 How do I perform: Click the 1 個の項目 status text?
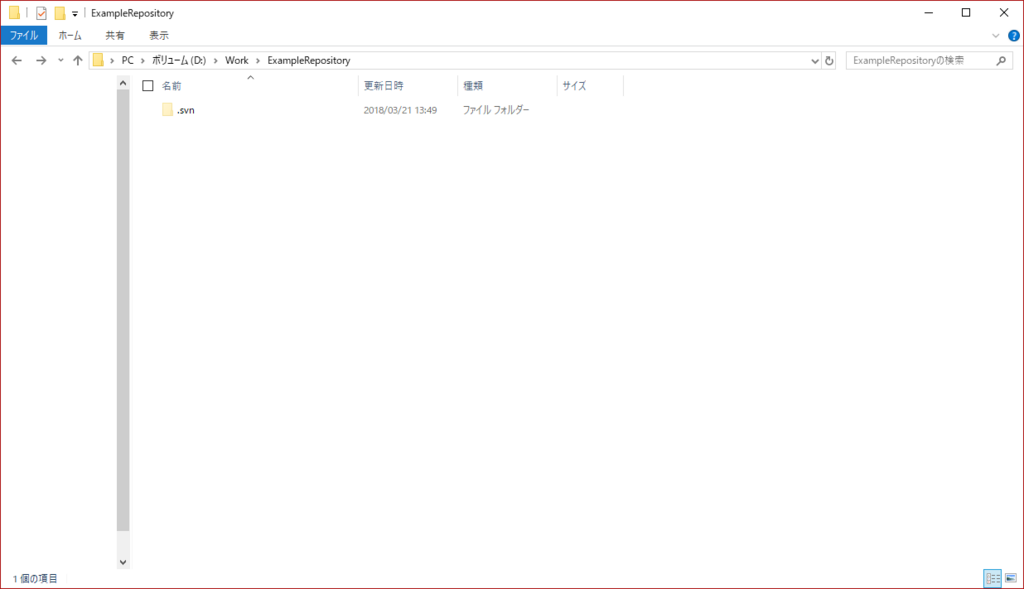(35, 579)
